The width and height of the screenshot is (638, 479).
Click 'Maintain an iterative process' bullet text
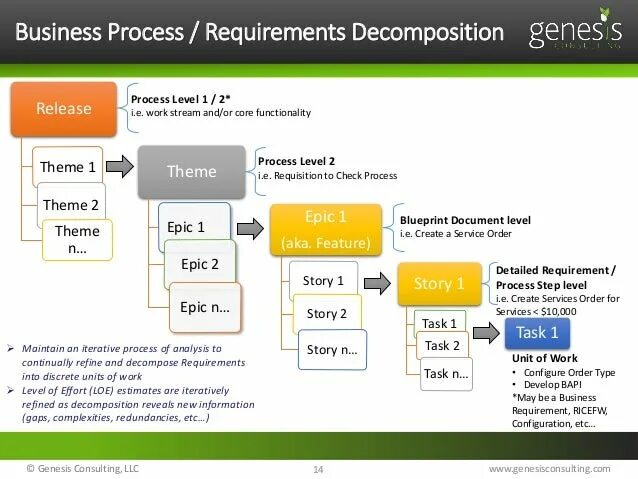133,363
